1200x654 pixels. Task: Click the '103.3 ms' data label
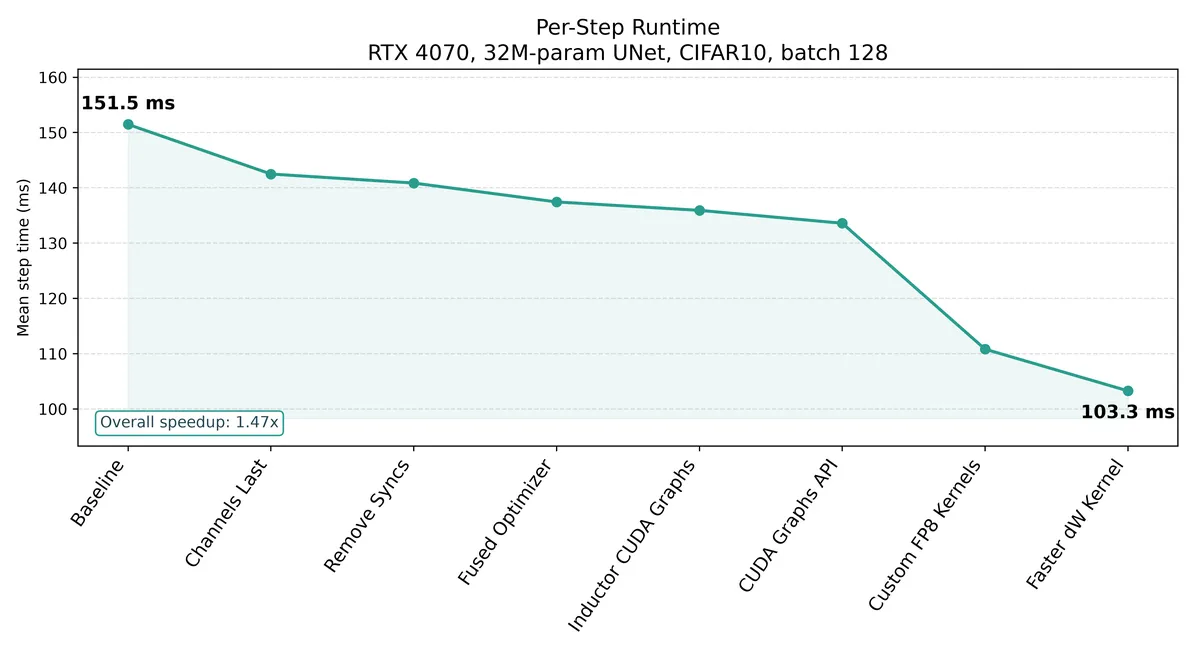1128,411
